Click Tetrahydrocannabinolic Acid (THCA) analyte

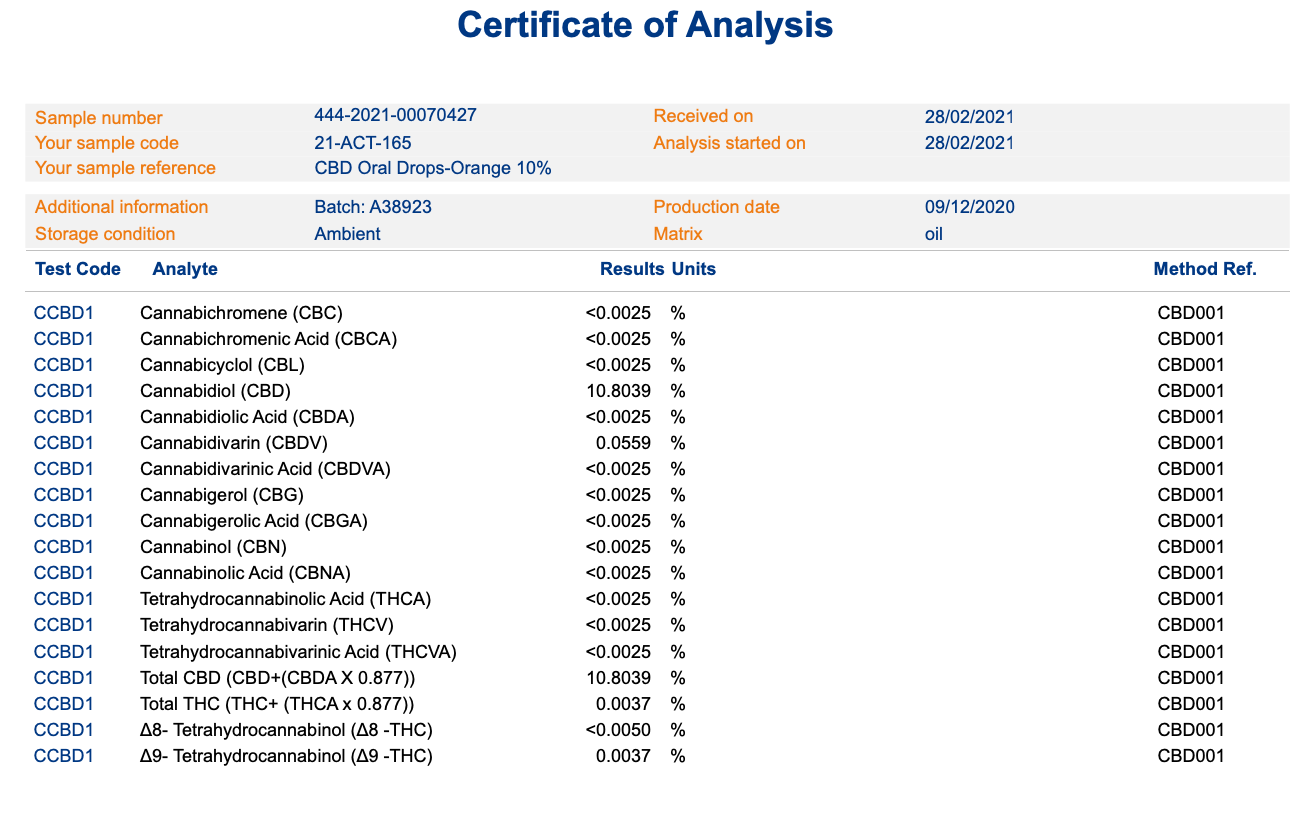coord(285,599)
